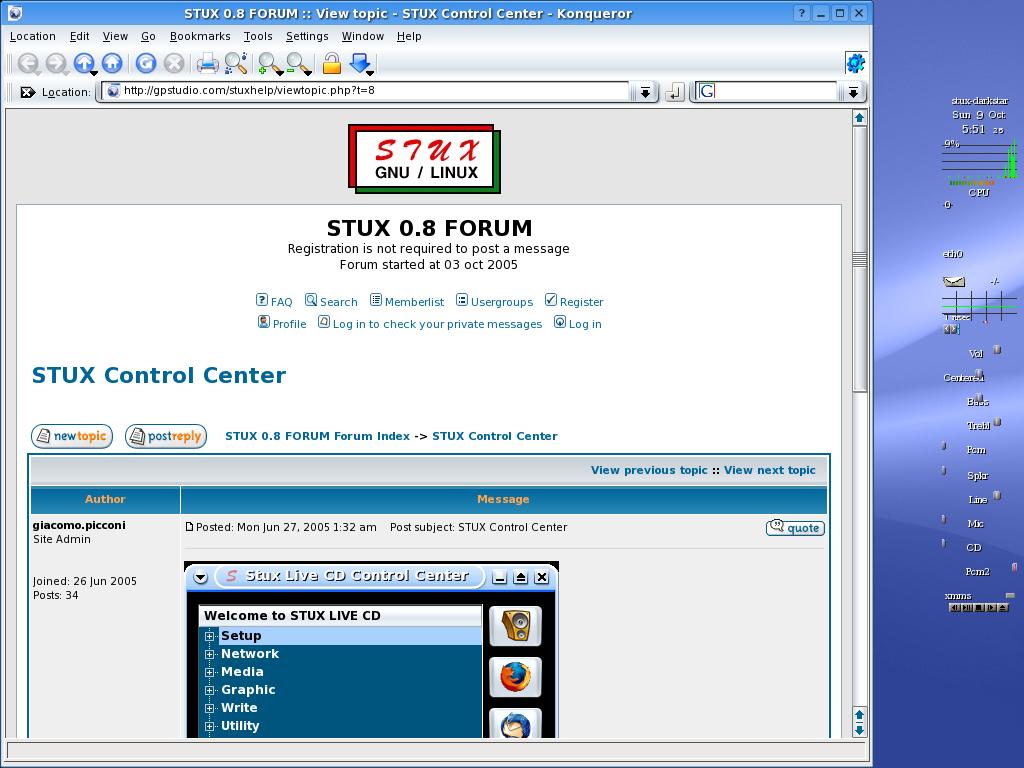Screen dimensions: 1024x768
Task: Click the postreply button
Action: (x=166, y=436)
